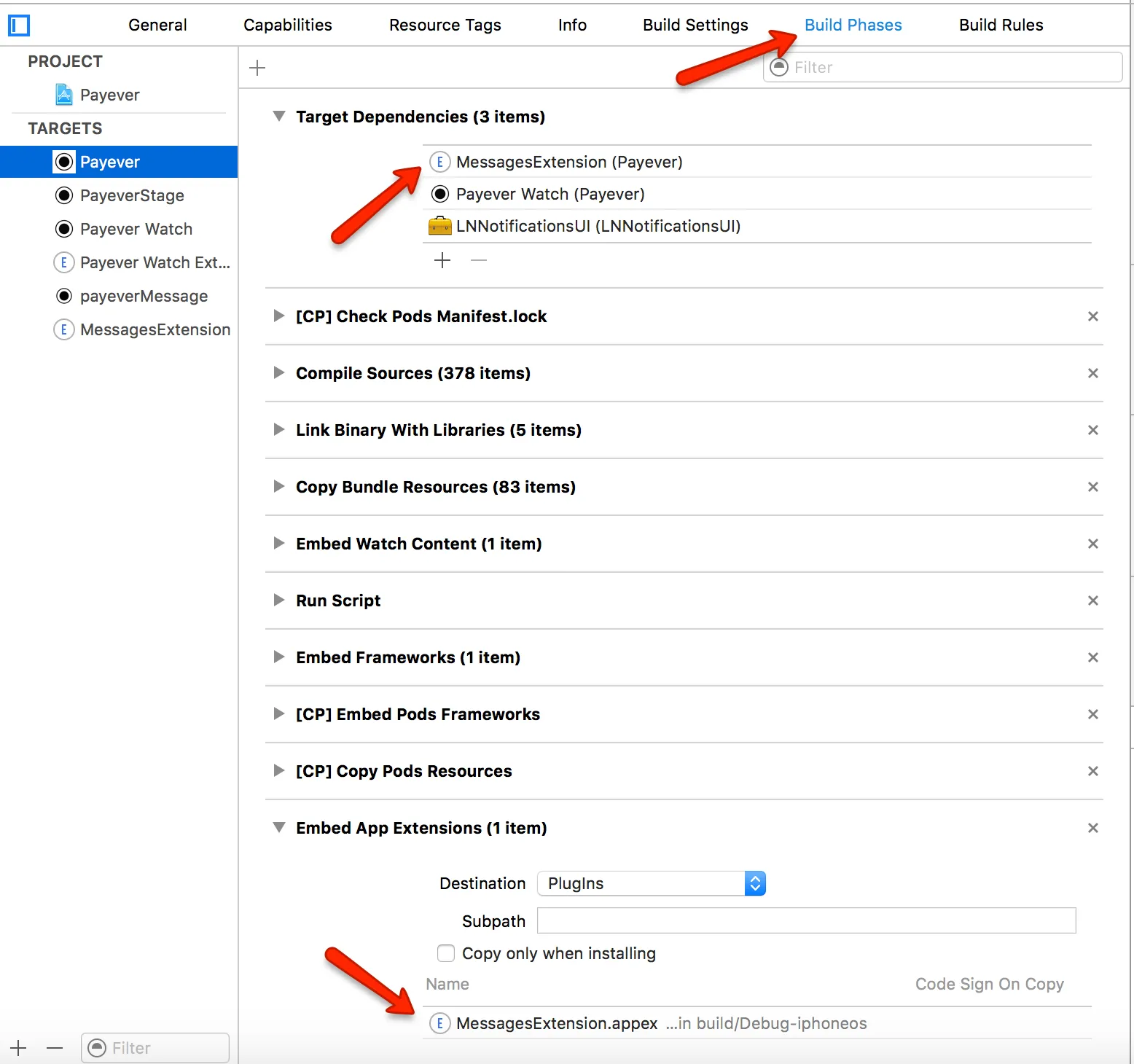The width and height of the screenshot is (1134, 1064).
Task: Click the MessagesExtension.appex file icon
Action: click(x=440, y=1023)
